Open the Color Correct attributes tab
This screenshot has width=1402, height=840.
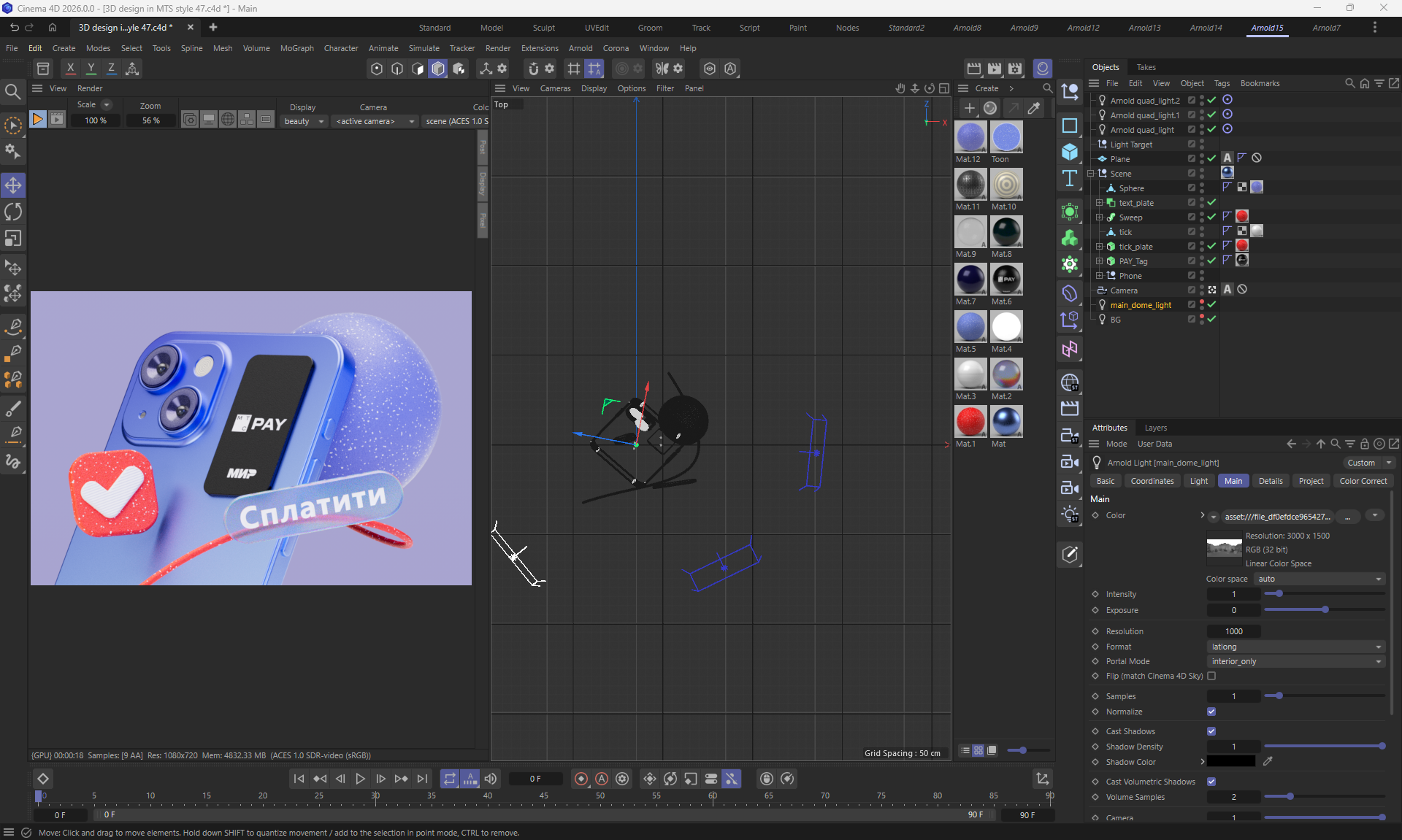coord(1363,481)
